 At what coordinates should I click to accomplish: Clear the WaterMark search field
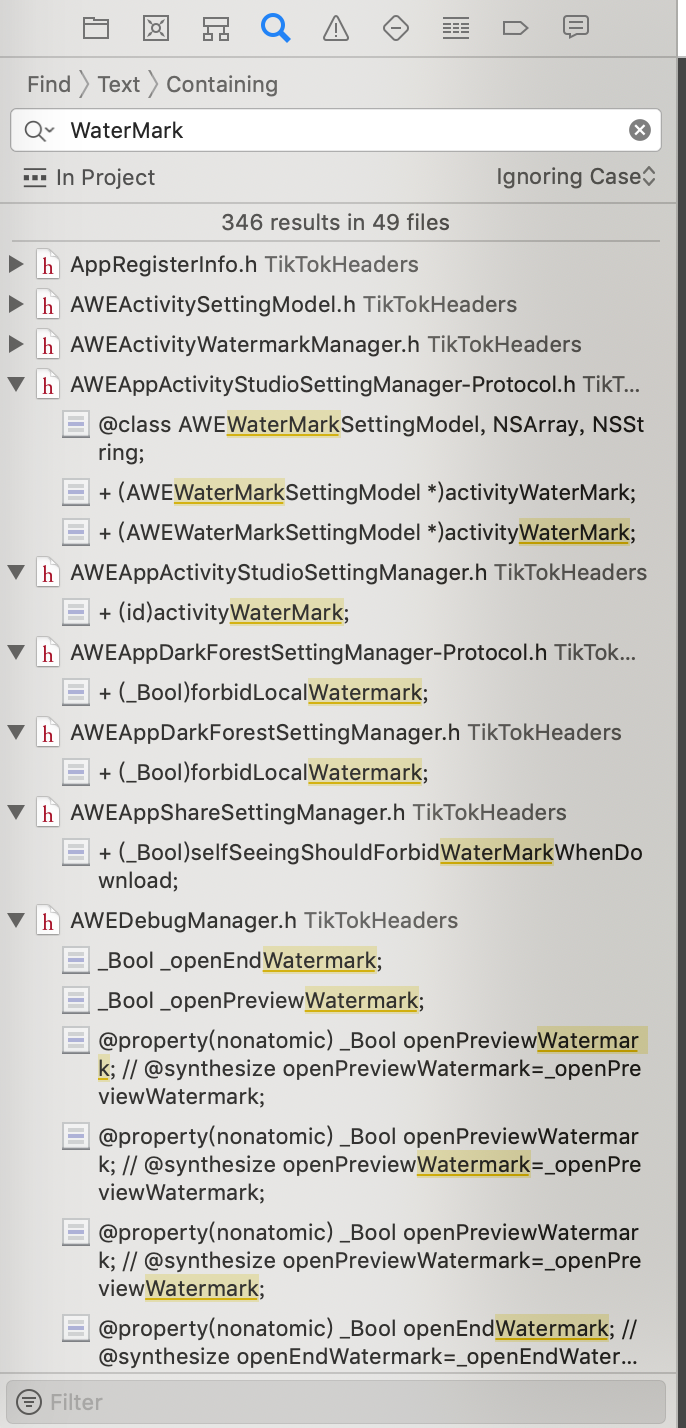click(x=639, y=130)
